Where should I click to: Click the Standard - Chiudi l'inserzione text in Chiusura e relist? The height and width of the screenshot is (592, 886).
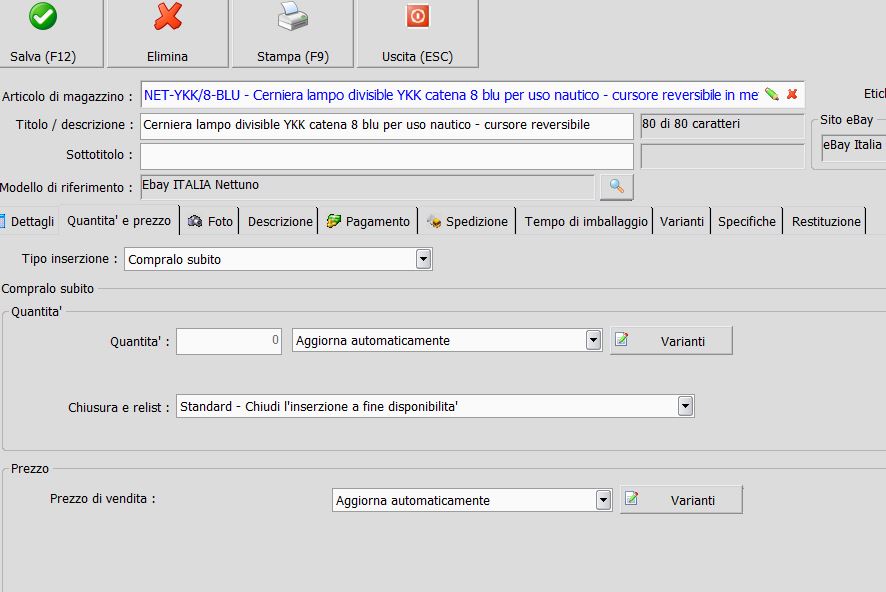tap(319, 407)
